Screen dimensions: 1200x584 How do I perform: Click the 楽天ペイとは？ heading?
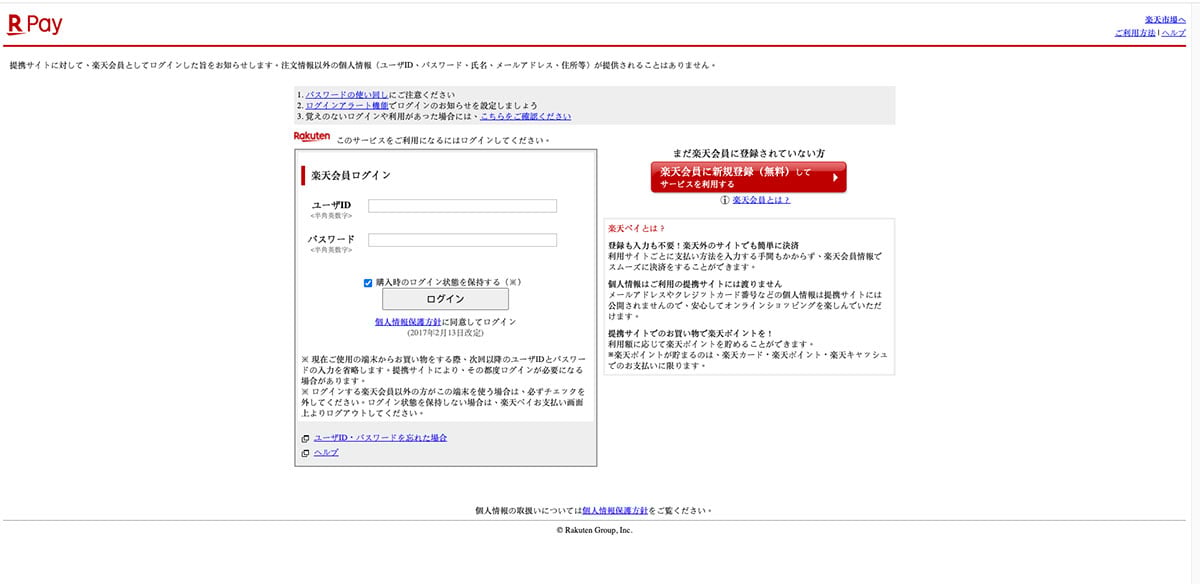tap(636, 228)
